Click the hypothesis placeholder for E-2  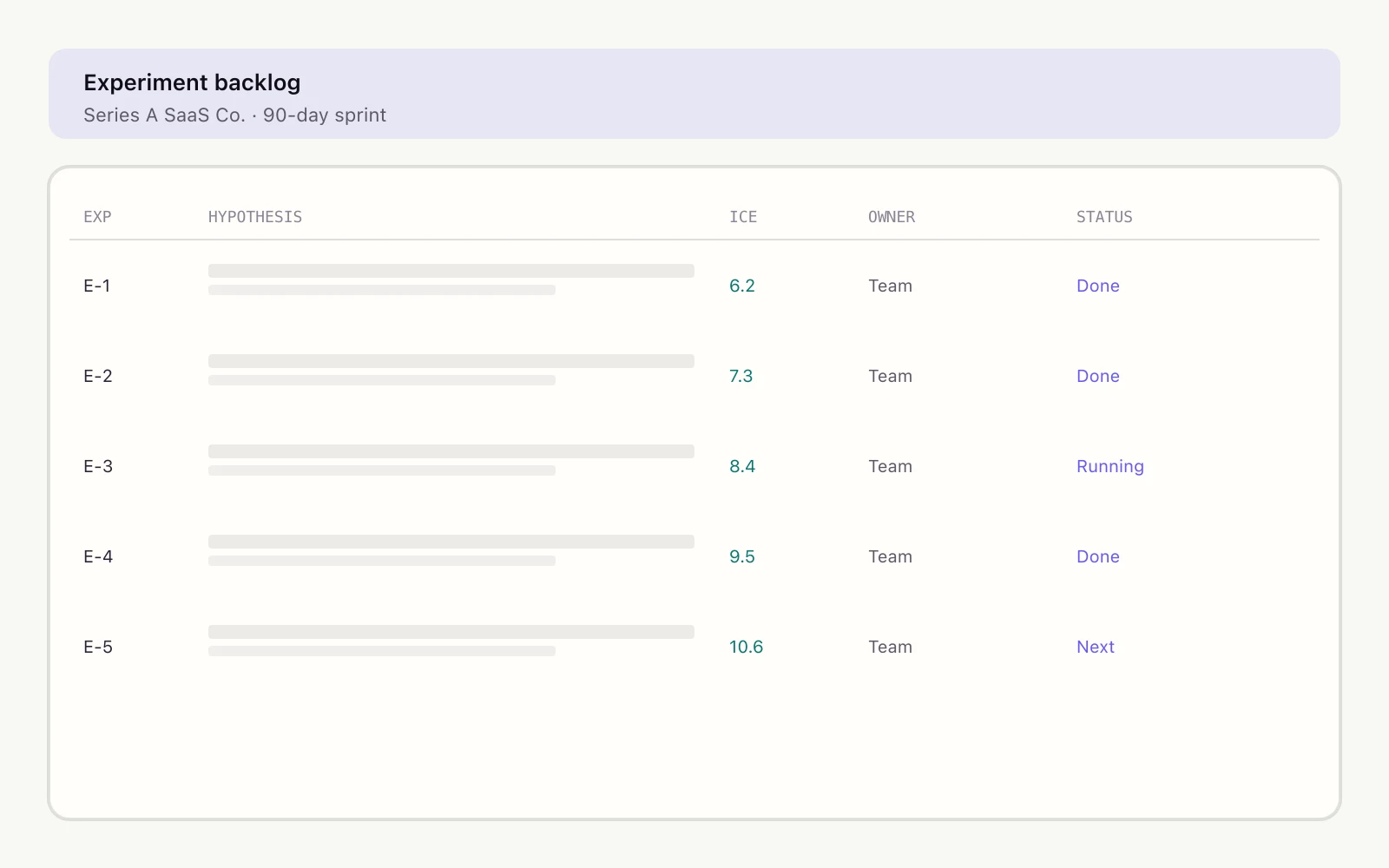click(x=451, y=370)
